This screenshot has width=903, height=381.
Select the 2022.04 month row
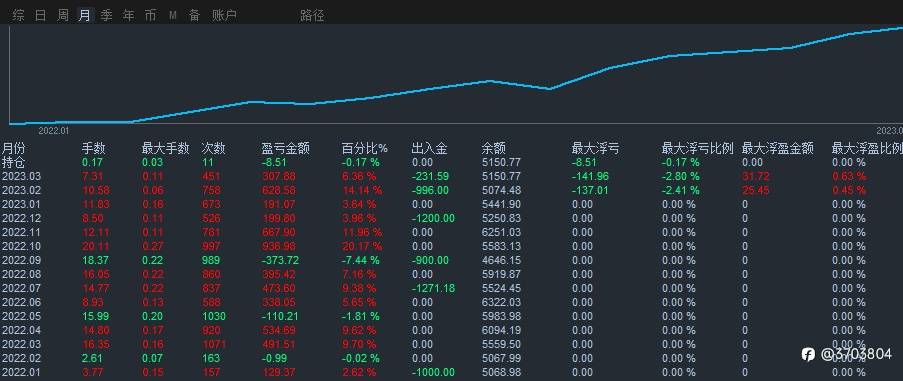[452, 330]
